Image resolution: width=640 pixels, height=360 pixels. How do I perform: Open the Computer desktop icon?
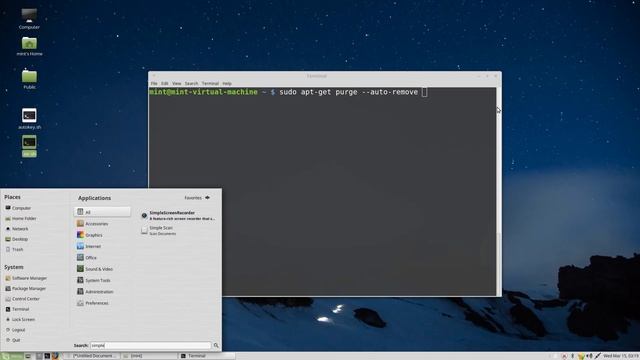(x=29, y=18)
